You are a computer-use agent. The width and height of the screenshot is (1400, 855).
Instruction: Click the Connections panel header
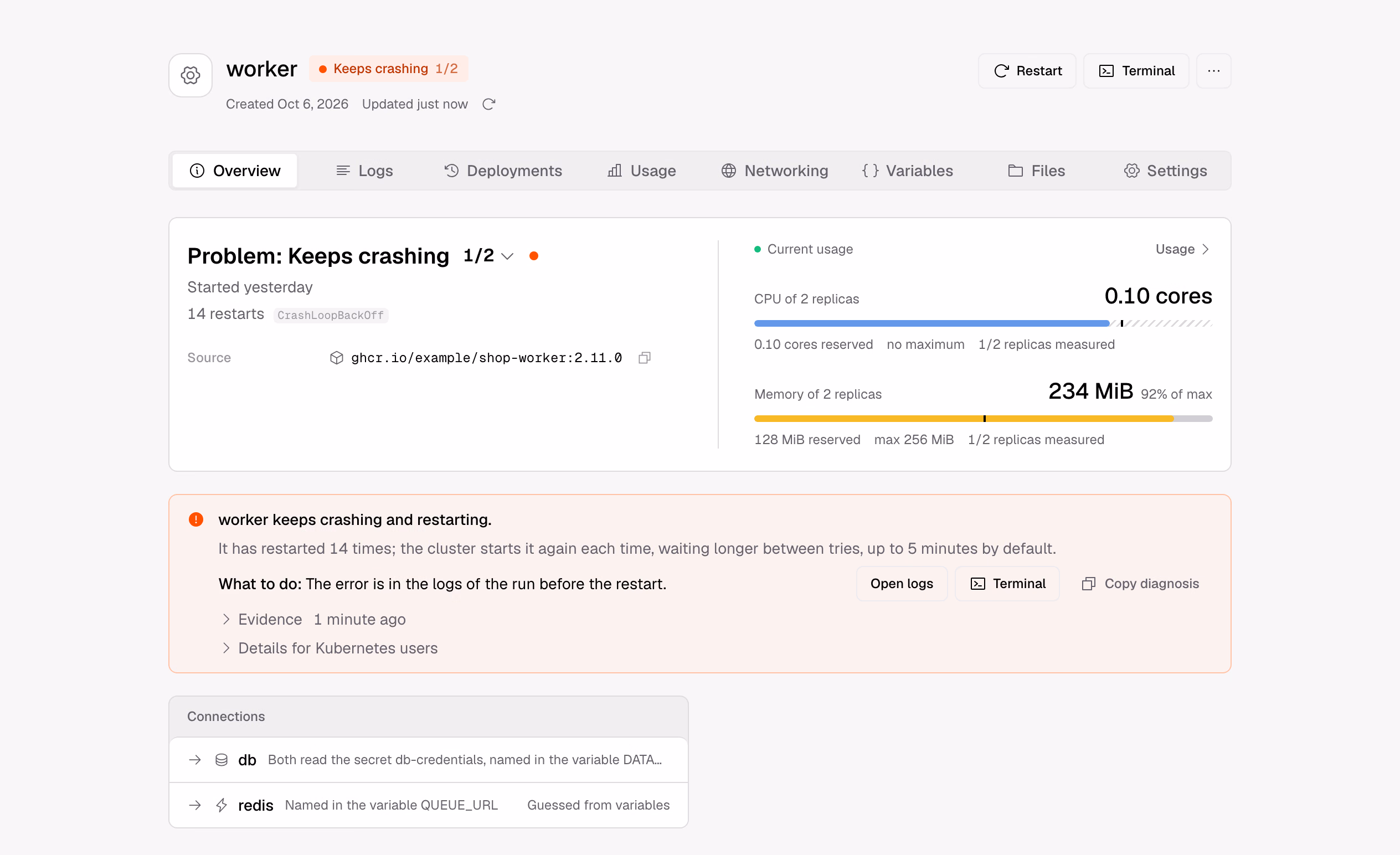(429, 717)
